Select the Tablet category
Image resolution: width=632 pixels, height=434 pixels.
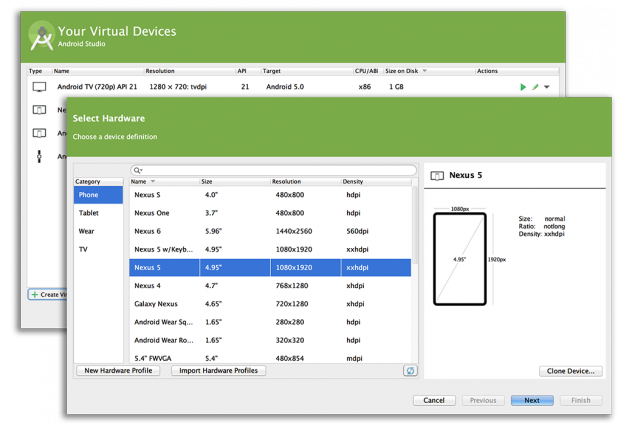88,213
